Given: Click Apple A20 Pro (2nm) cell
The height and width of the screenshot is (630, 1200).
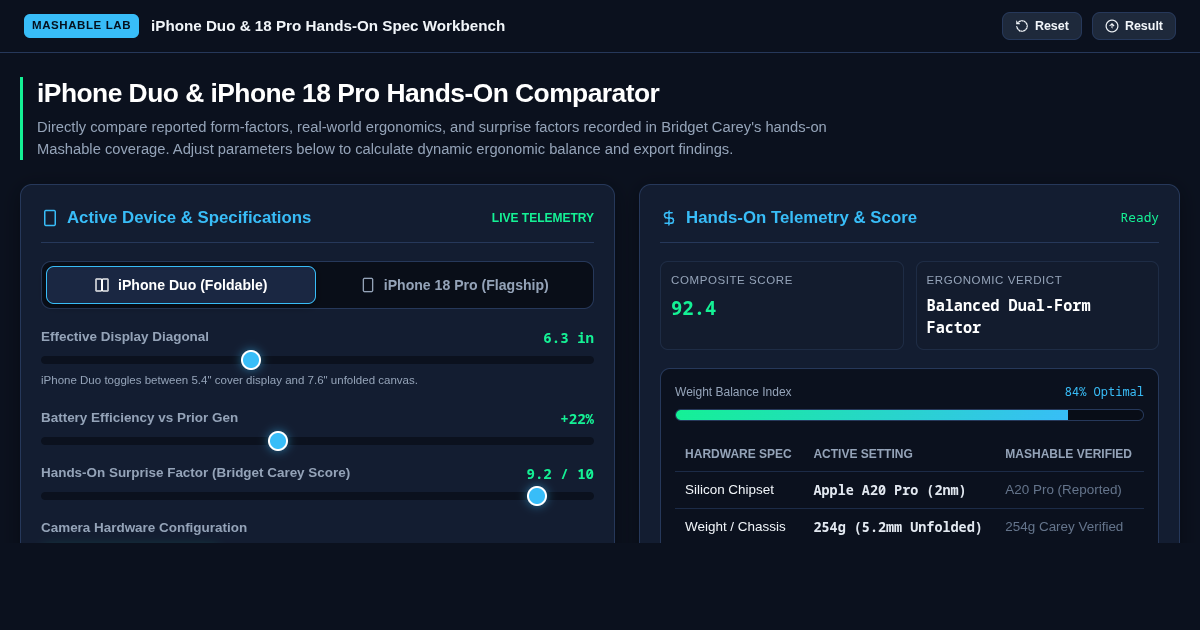Looking at the screenshot, I should pyautogui.click(x=889, y=490).
